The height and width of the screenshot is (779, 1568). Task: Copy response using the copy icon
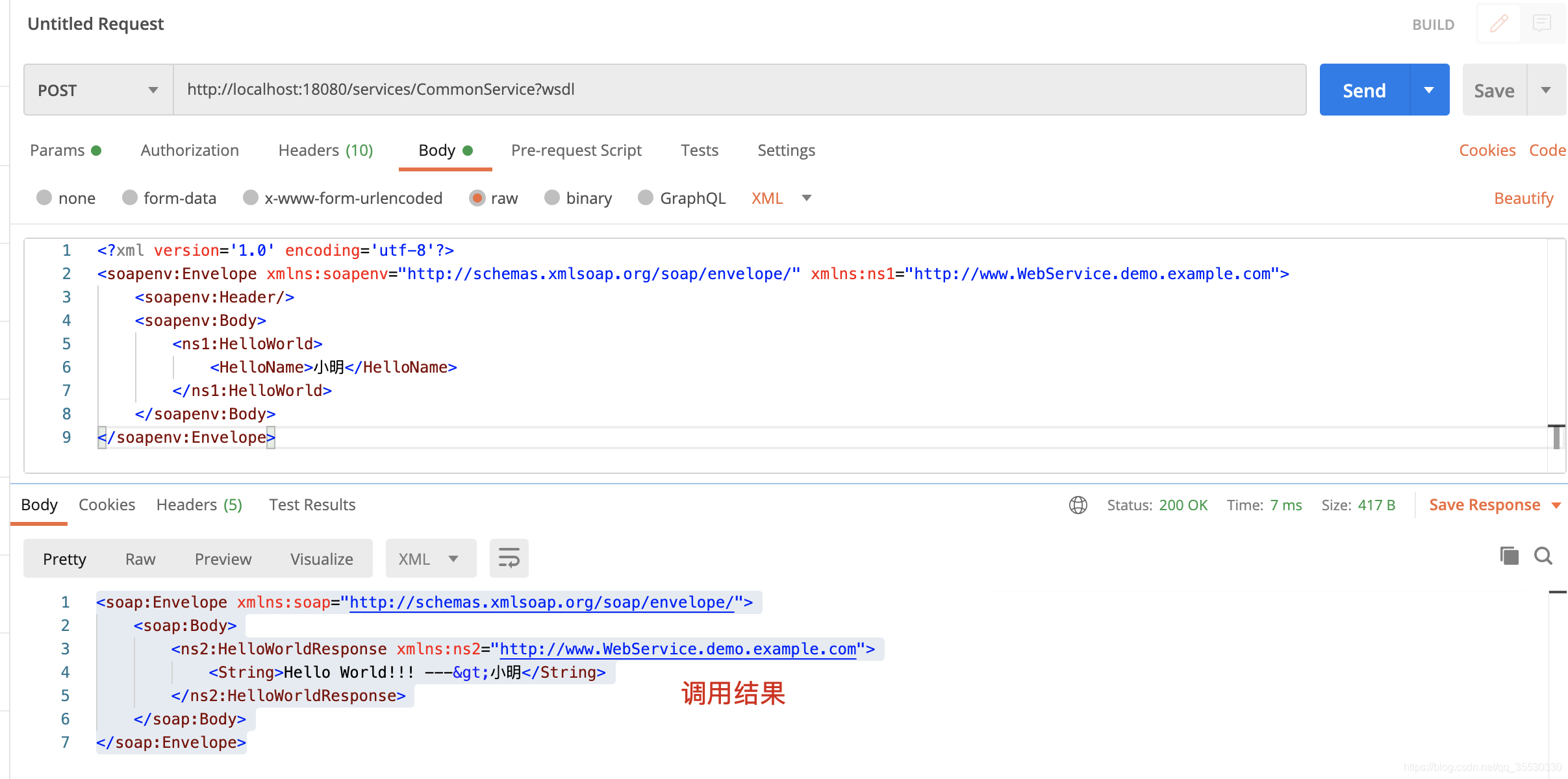click(1509, 556)
